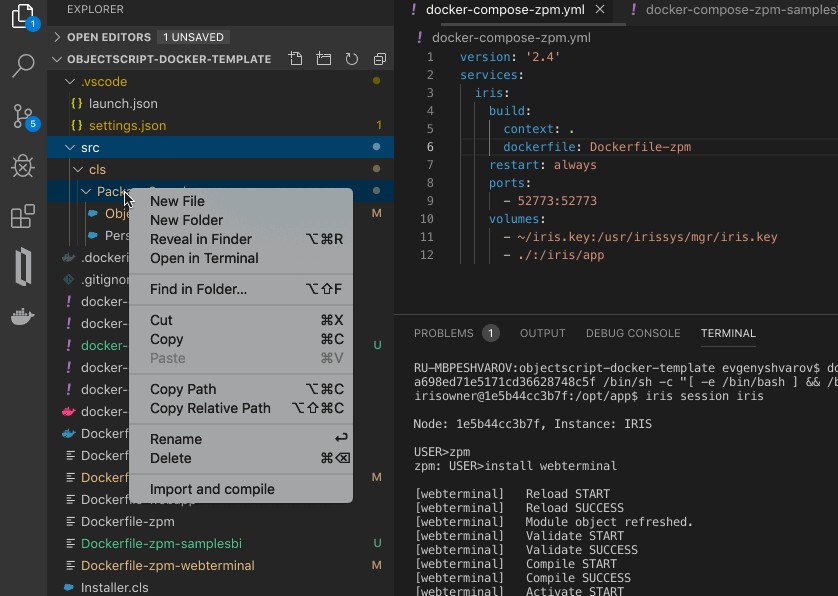Screen dimensions: 838x596
Task: Switch to the Problems panel tab
Action: tap(443, 333)
